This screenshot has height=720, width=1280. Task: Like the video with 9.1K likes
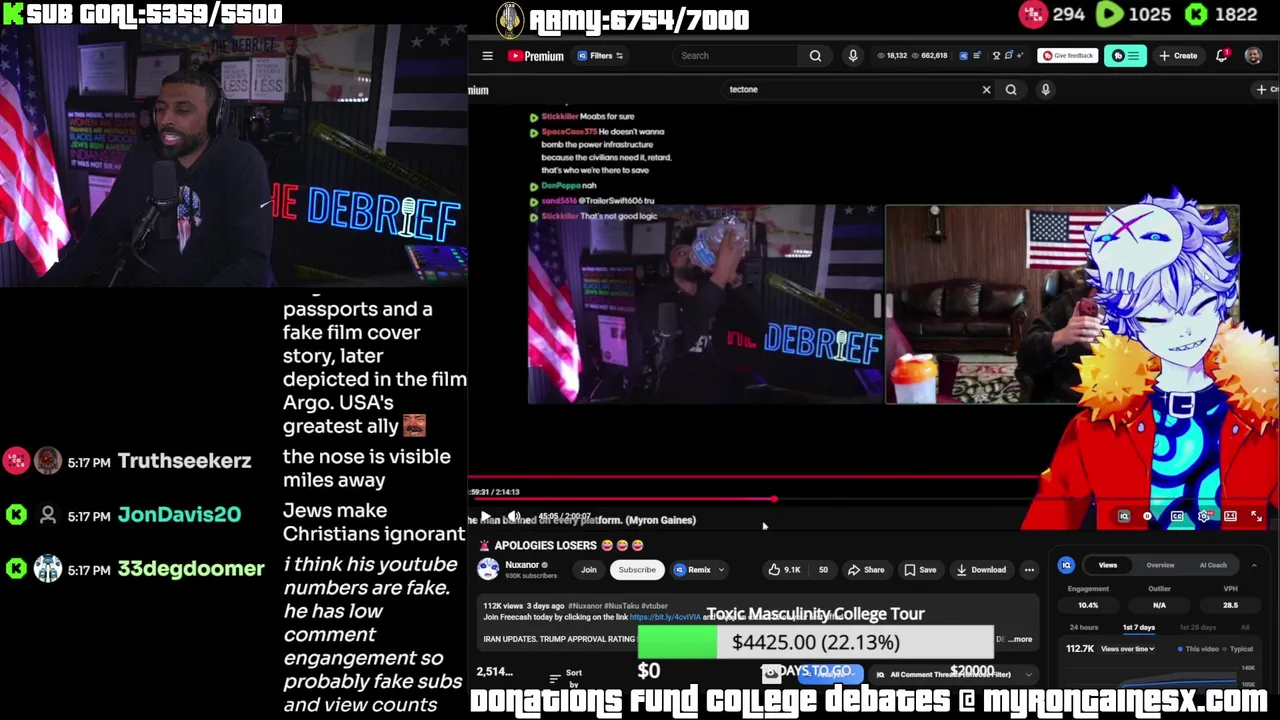pos(784,570)
